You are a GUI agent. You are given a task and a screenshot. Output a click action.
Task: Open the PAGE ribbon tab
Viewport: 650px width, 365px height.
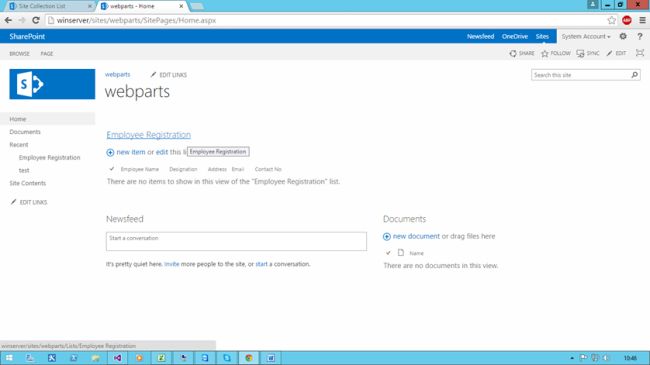[x=47, y=54]
